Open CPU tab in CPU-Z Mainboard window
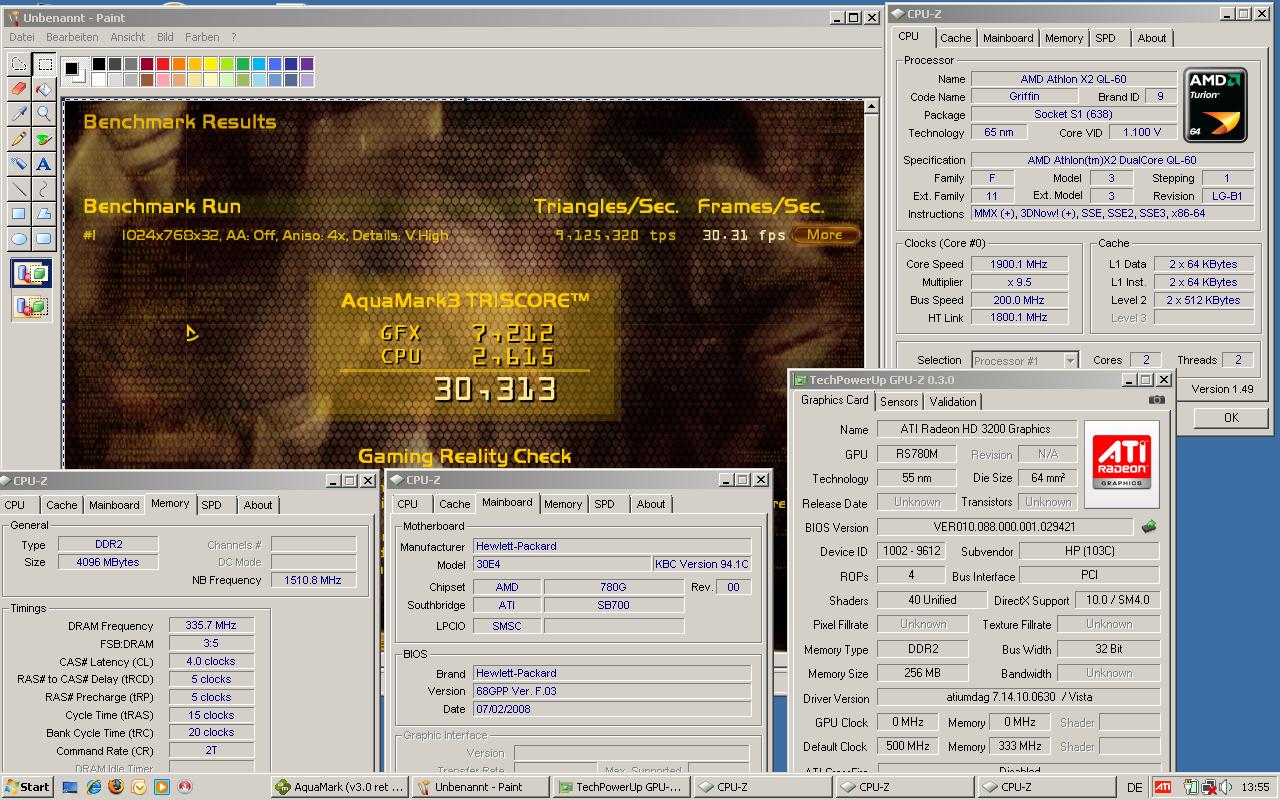This screenshot has width=1280, height=800. (x=408, y=504)
